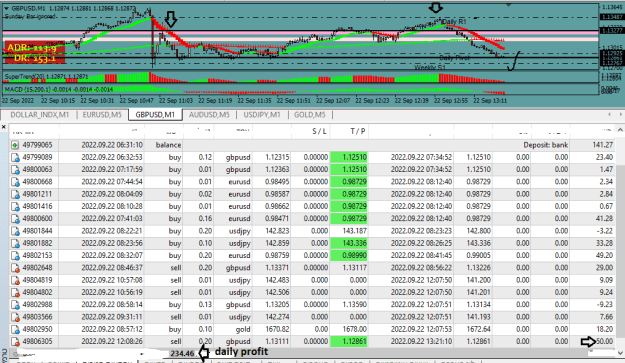
Task: Click the icon of gold order 49802950
Action: tap(15, 330)
